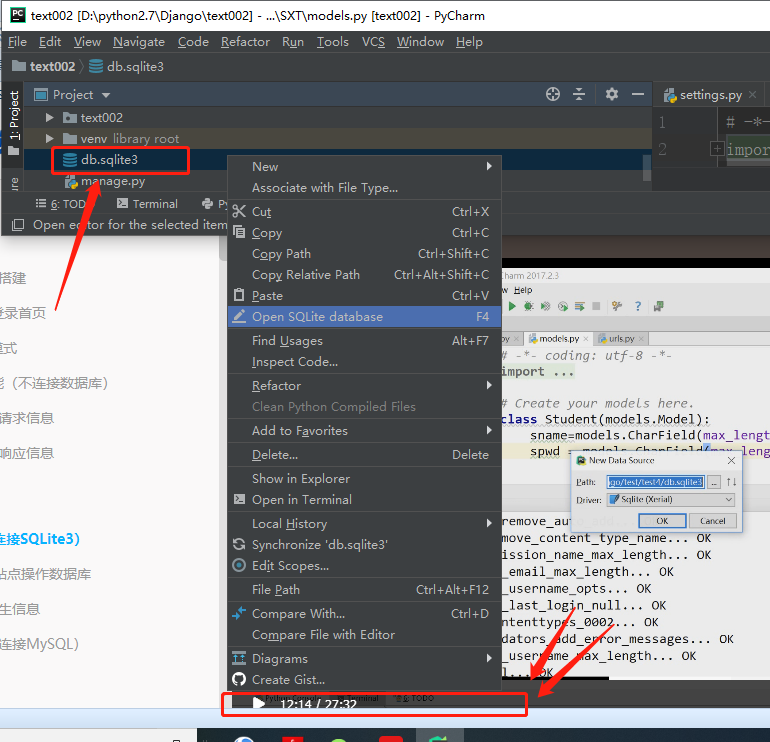Click the tool windows icon in status bar
The image size is (770, 742).
point(18,225)
